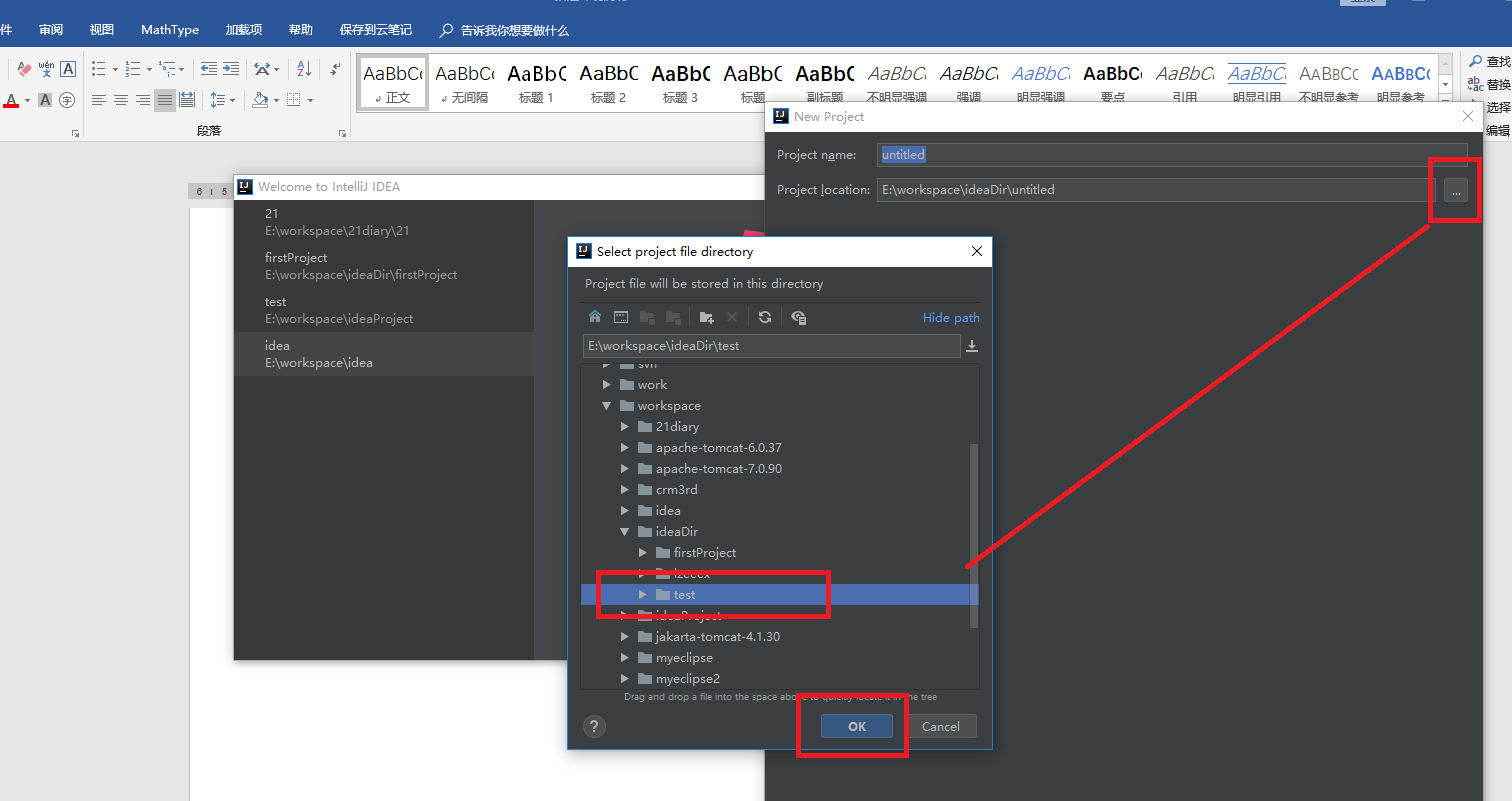Image resolution: width=1512 pixels, height=801 pixels.
Task: Open the 审阅 (Review) ribbon tab
Action: pos(51,30)
